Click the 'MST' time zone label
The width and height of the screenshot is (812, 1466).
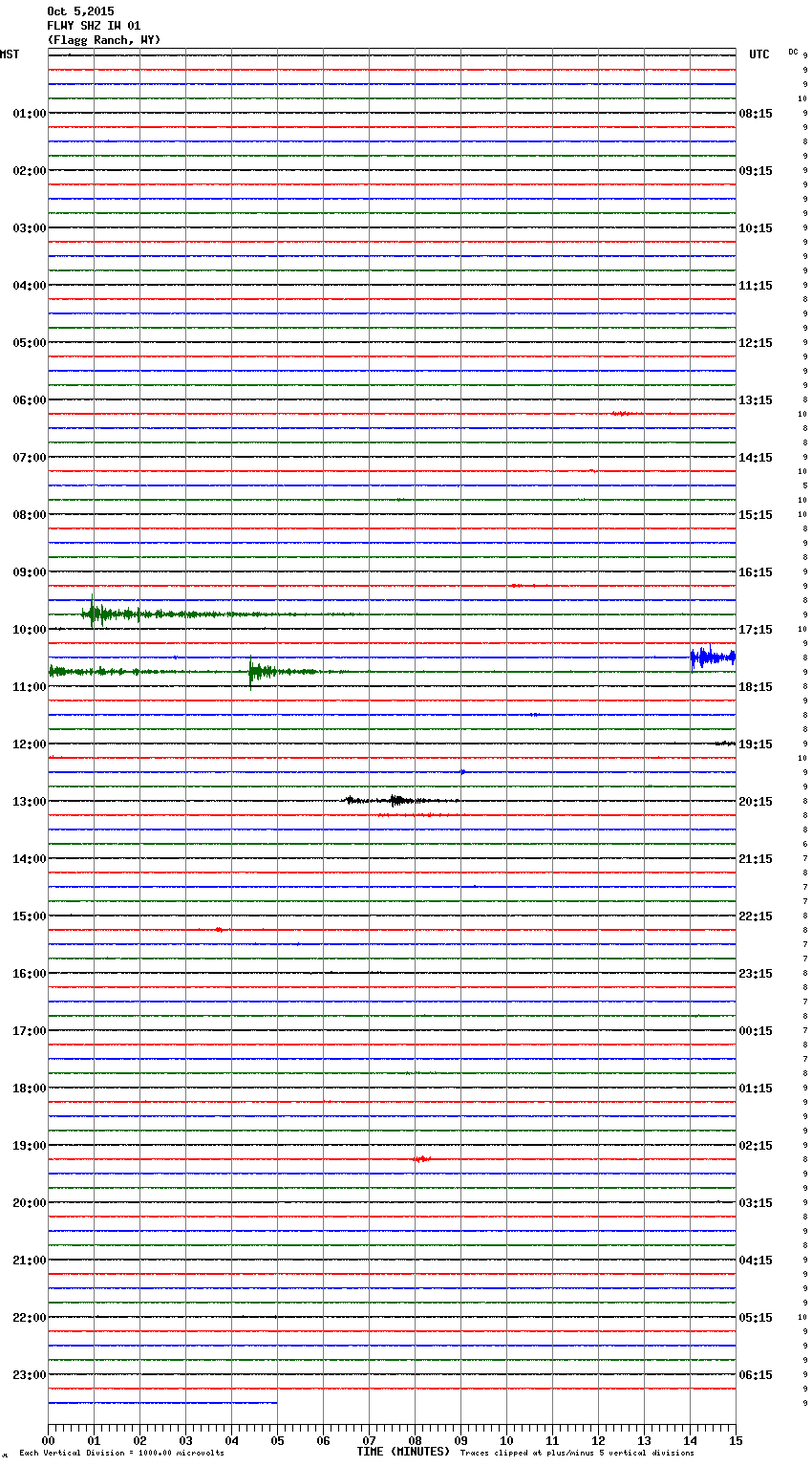(x=10, y=54)
